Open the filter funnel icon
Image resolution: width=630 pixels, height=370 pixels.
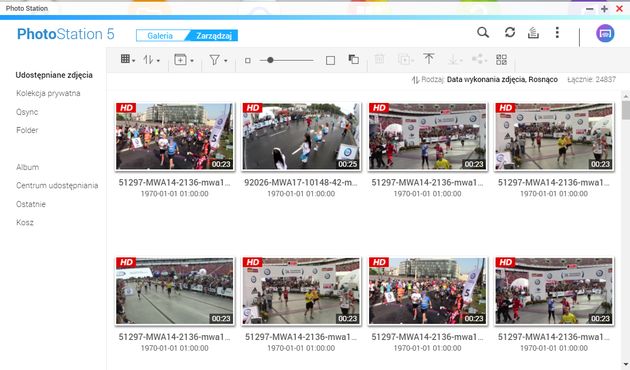click(x=215, y=60)
